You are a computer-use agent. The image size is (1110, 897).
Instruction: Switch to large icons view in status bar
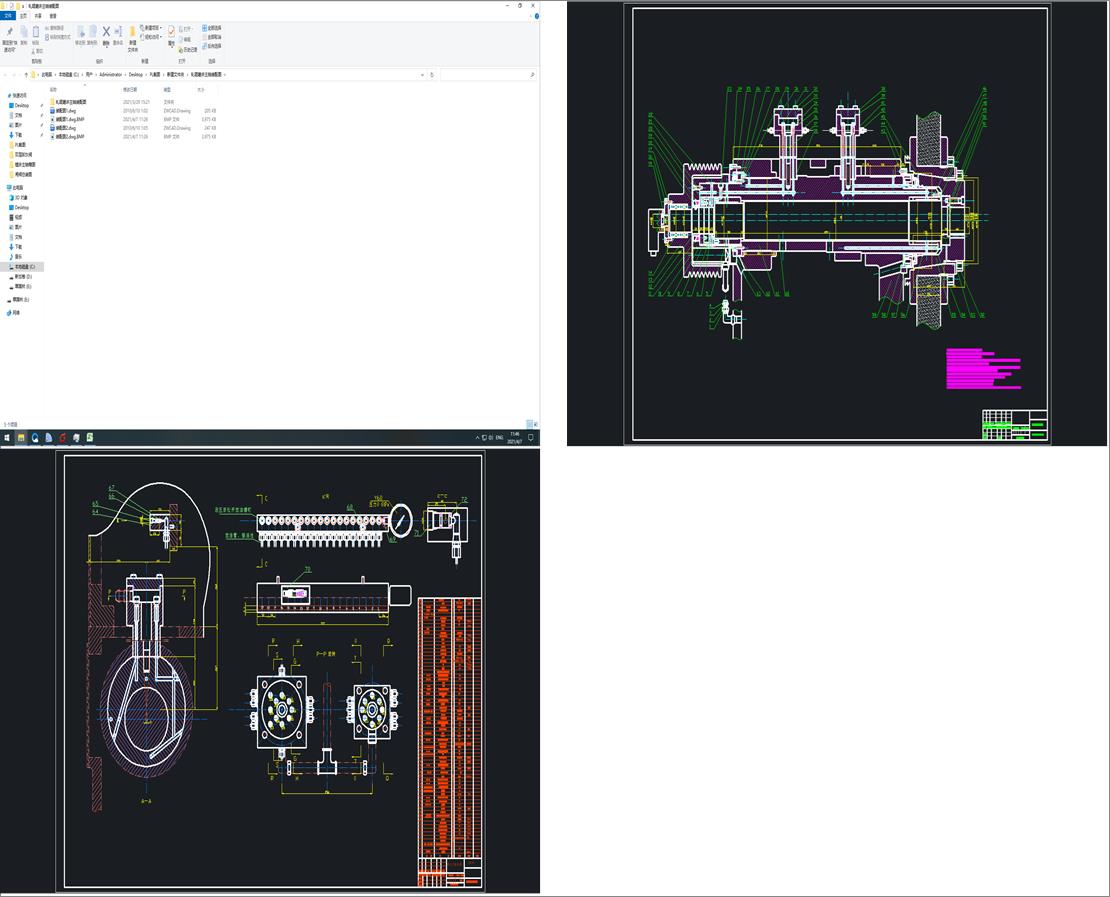[x=537, y=425]
